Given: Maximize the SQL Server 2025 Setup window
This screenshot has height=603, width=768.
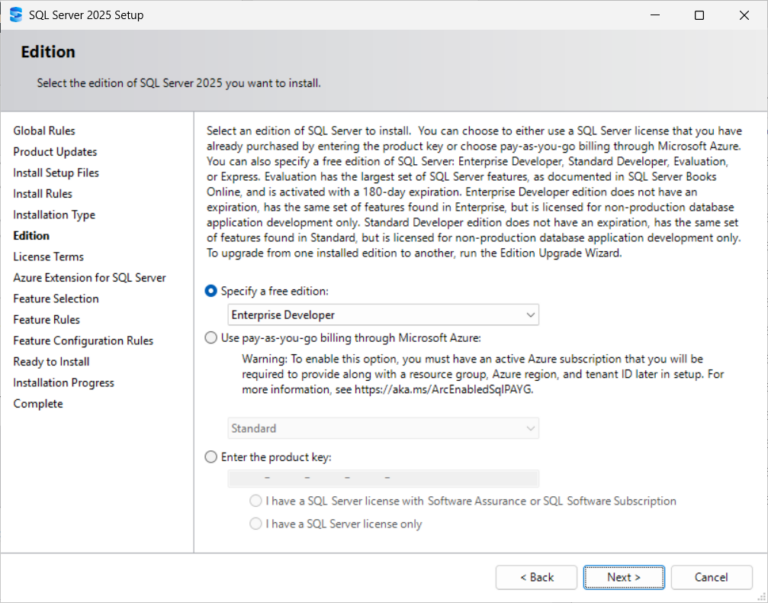Looking at the screenshot, I should point(699,15).
